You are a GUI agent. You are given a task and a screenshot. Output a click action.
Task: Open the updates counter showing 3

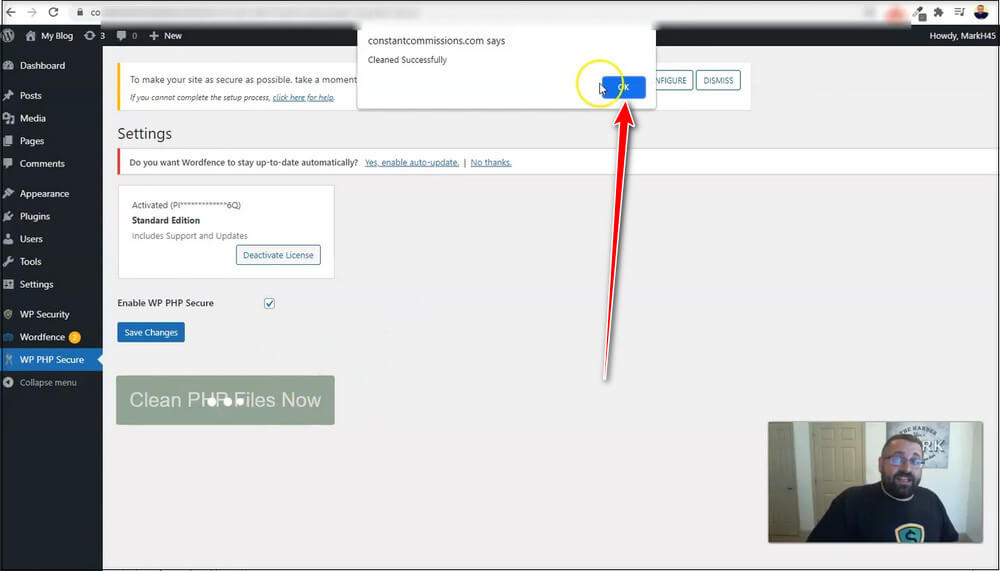coord(94,36)
